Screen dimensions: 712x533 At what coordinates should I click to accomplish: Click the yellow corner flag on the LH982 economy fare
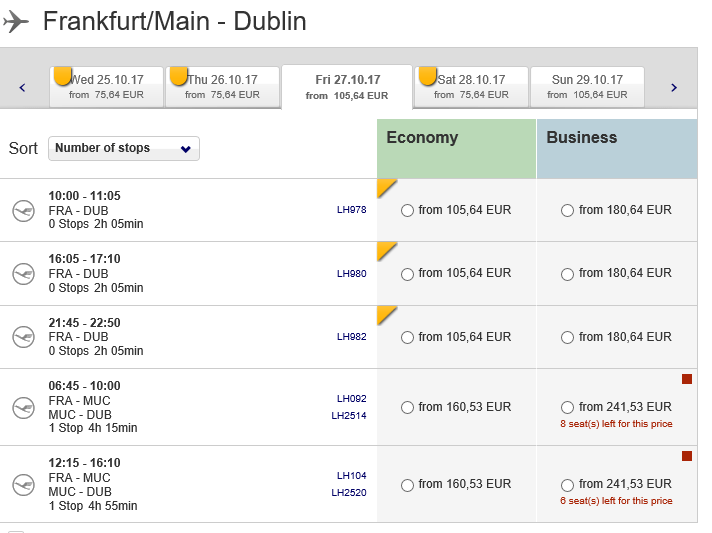pos(386,315)
